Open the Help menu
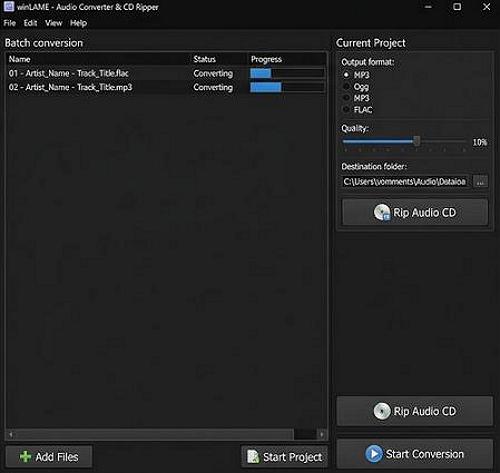This screenshot has width=500, height=473. click(78, 23)
